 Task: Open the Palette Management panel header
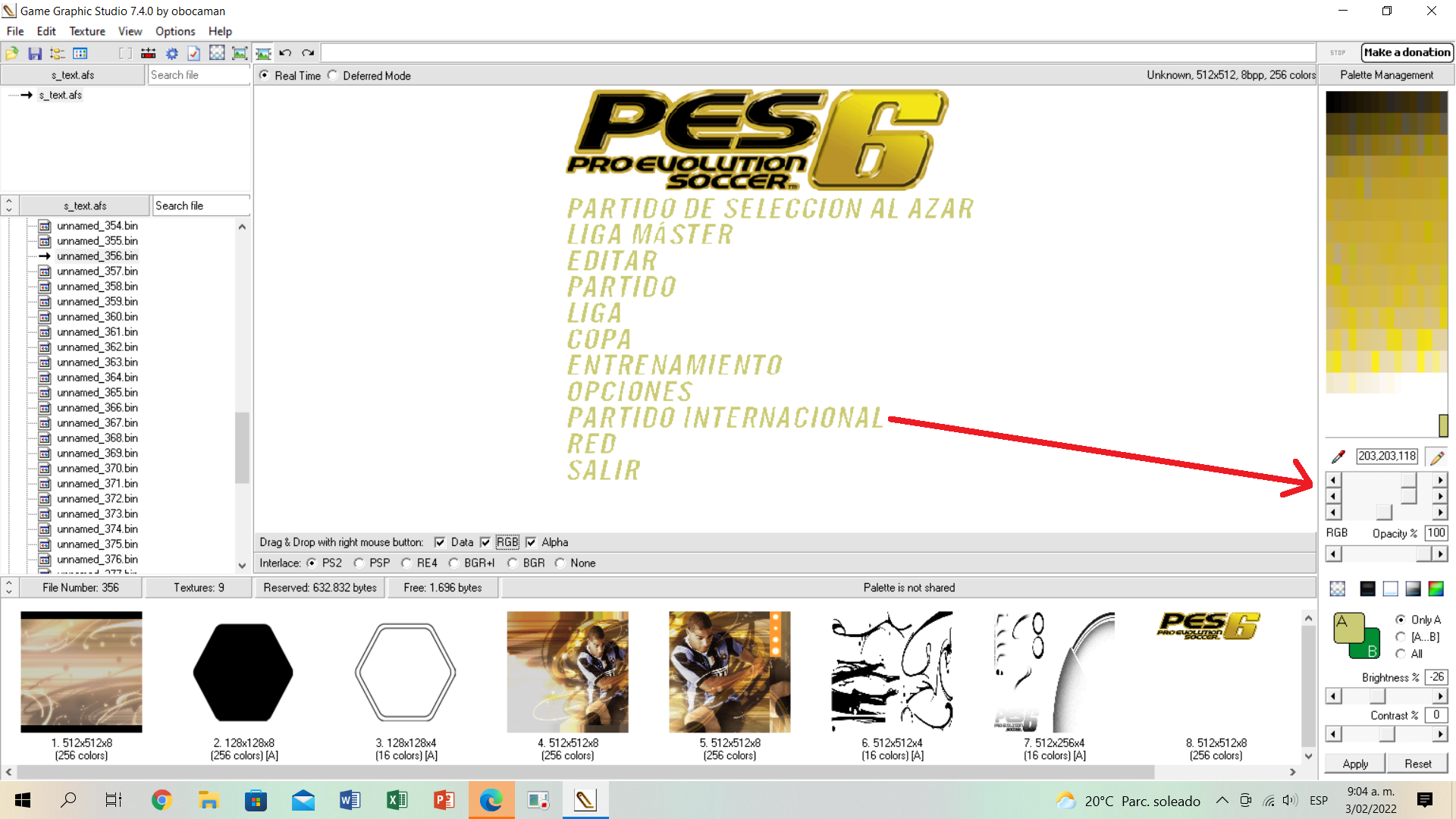point(1386,75)
